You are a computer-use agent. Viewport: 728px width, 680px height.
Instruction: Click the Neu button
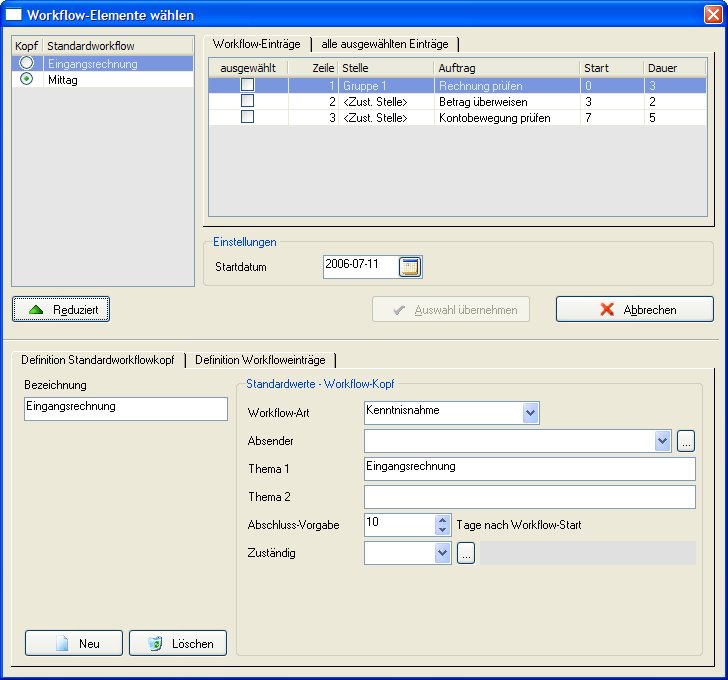point(74,643)
